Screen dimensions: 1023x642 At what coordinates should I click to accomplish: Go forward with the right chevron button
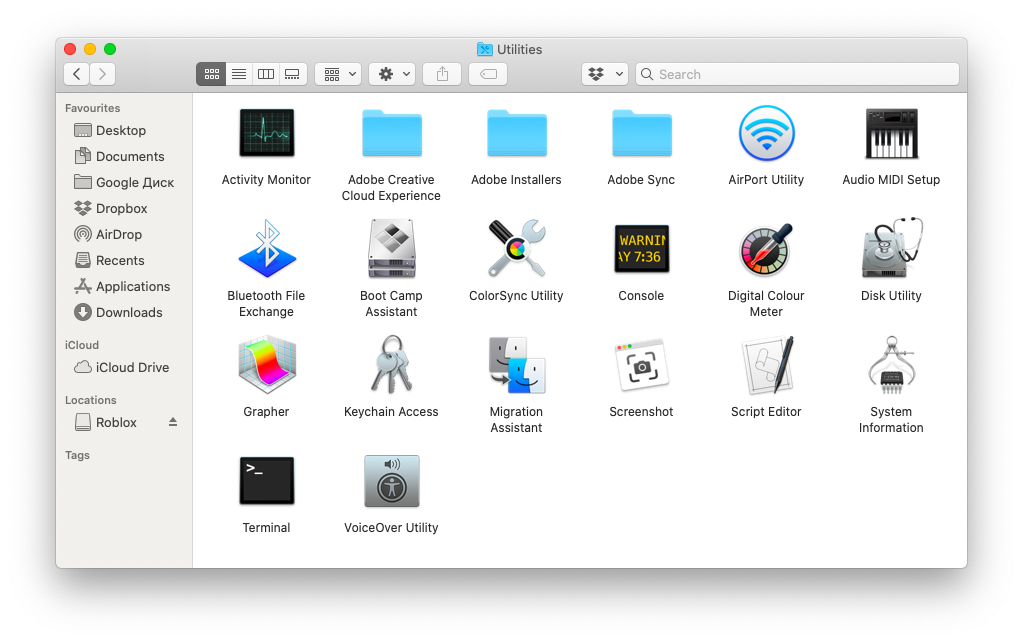pyautogui.click(x=102, y=74)
